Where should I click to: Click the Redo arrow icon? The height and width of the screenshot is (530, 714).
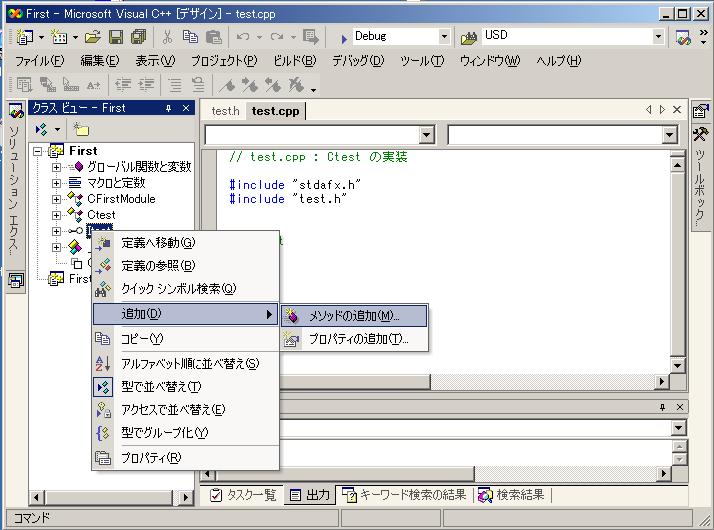click(x=277, y=37)
